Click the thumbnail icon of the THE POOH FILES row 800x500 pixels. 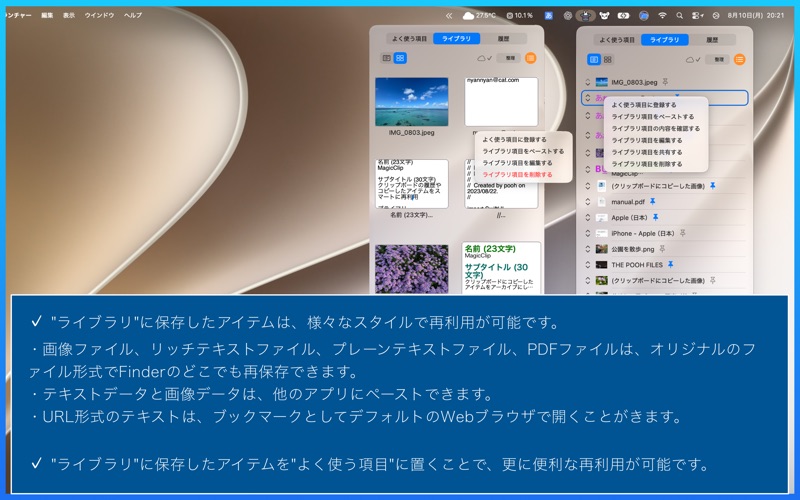602,265
